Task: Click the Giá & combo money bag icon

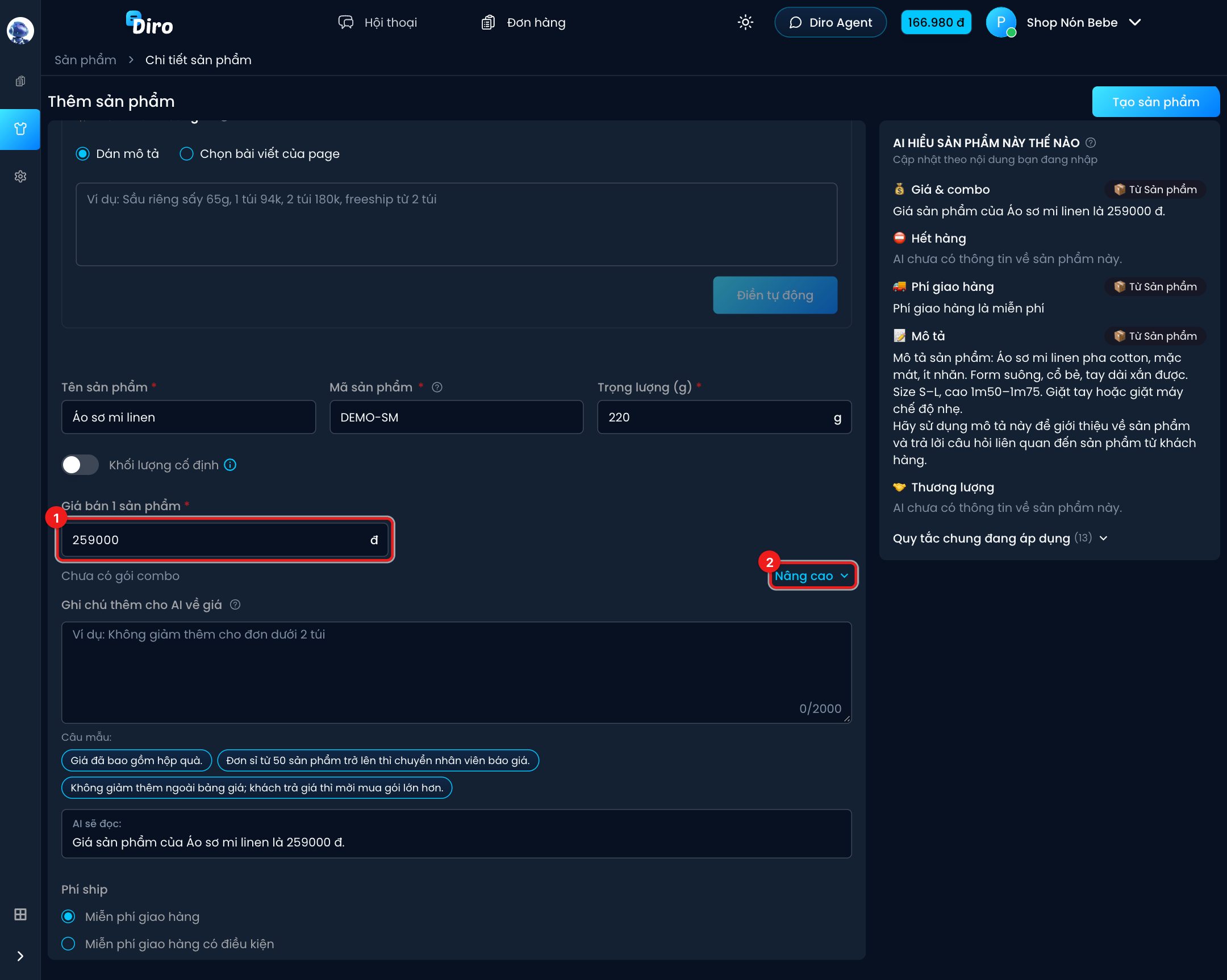Action: point(899,190)
